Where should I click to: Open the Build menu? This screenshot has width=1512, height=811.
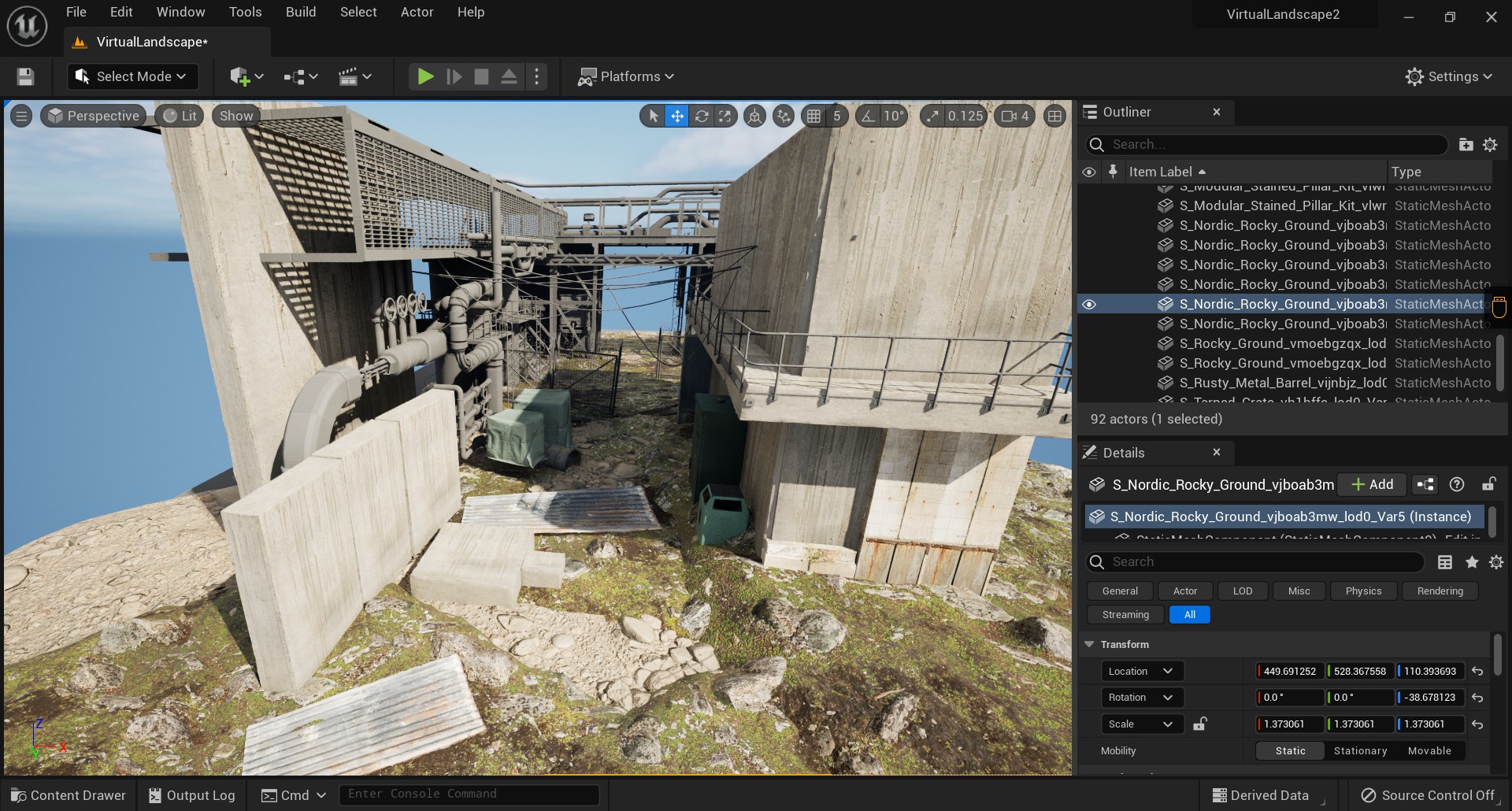(300, 12)
